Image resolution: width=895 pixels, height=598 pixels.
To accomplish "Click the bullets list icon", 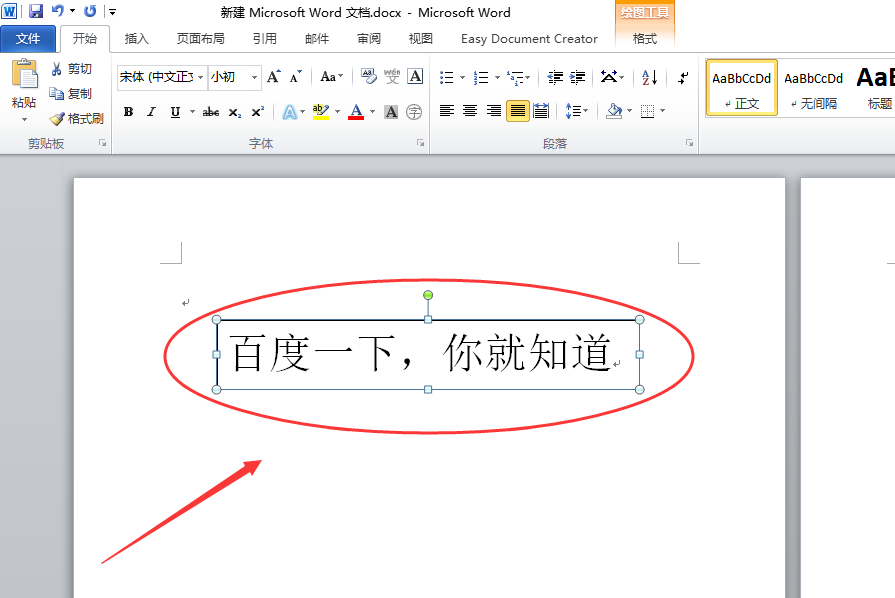I will 446,77.
